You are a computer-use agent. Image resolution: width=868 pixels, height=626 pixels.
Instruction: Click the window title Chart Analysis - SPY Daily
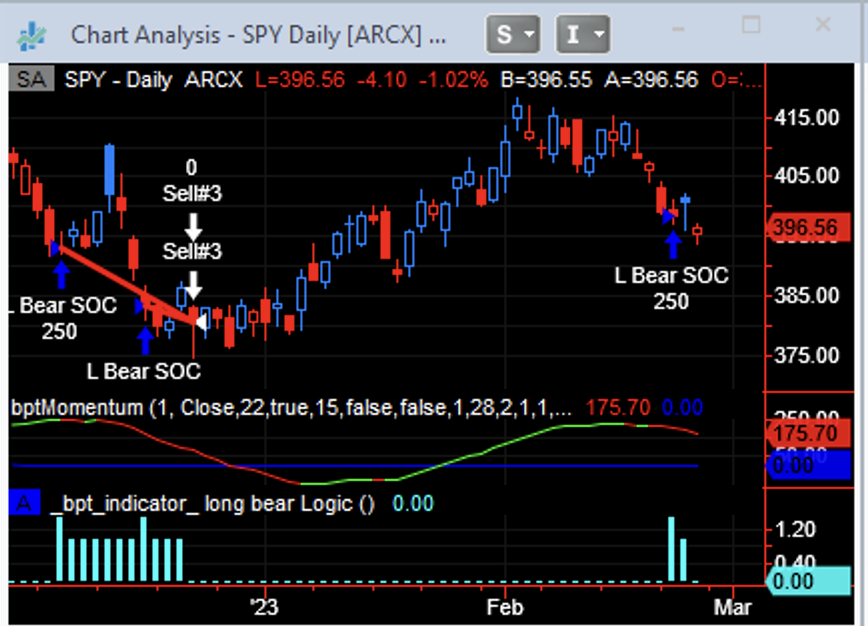pyautogui.click(x=258, y=35)
